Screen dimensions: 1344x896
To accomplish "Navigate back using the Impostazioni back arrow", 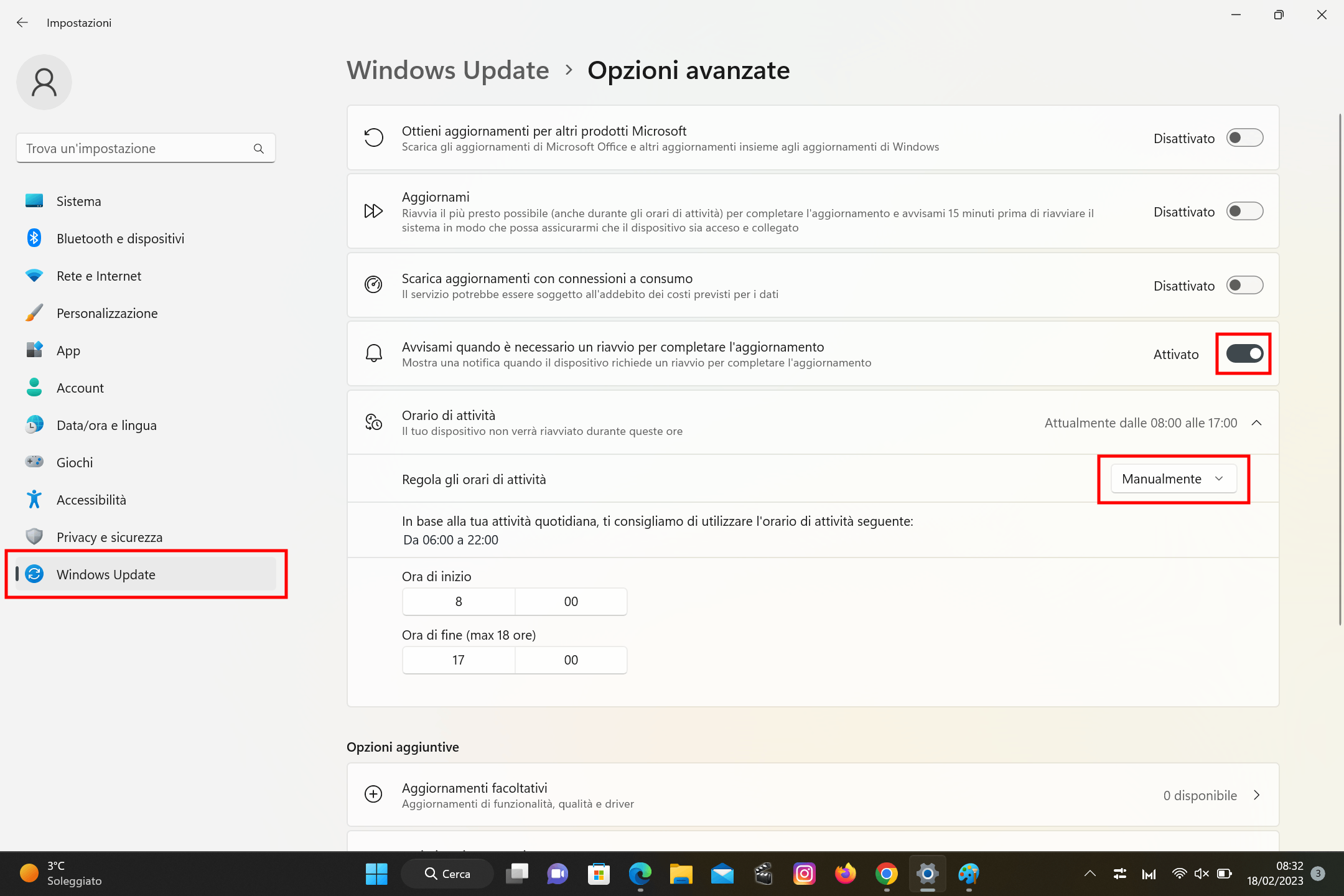I will point(22,22).
